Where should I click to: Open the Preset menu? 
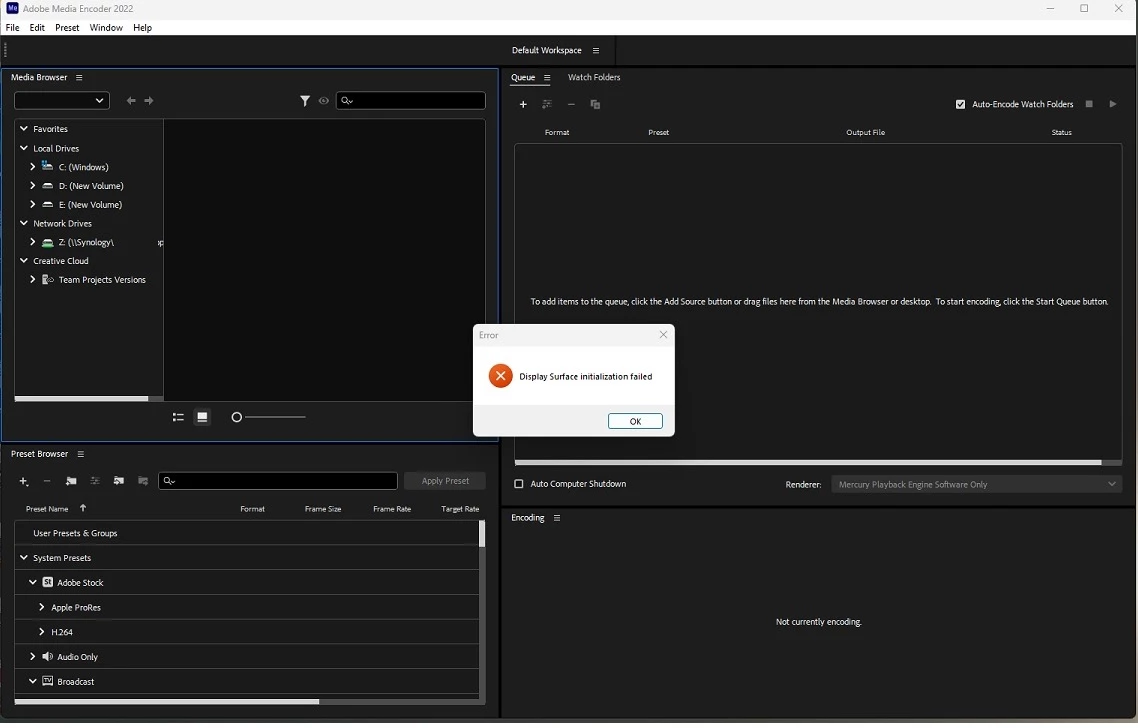pyautogui.click(x=67, y=28)
